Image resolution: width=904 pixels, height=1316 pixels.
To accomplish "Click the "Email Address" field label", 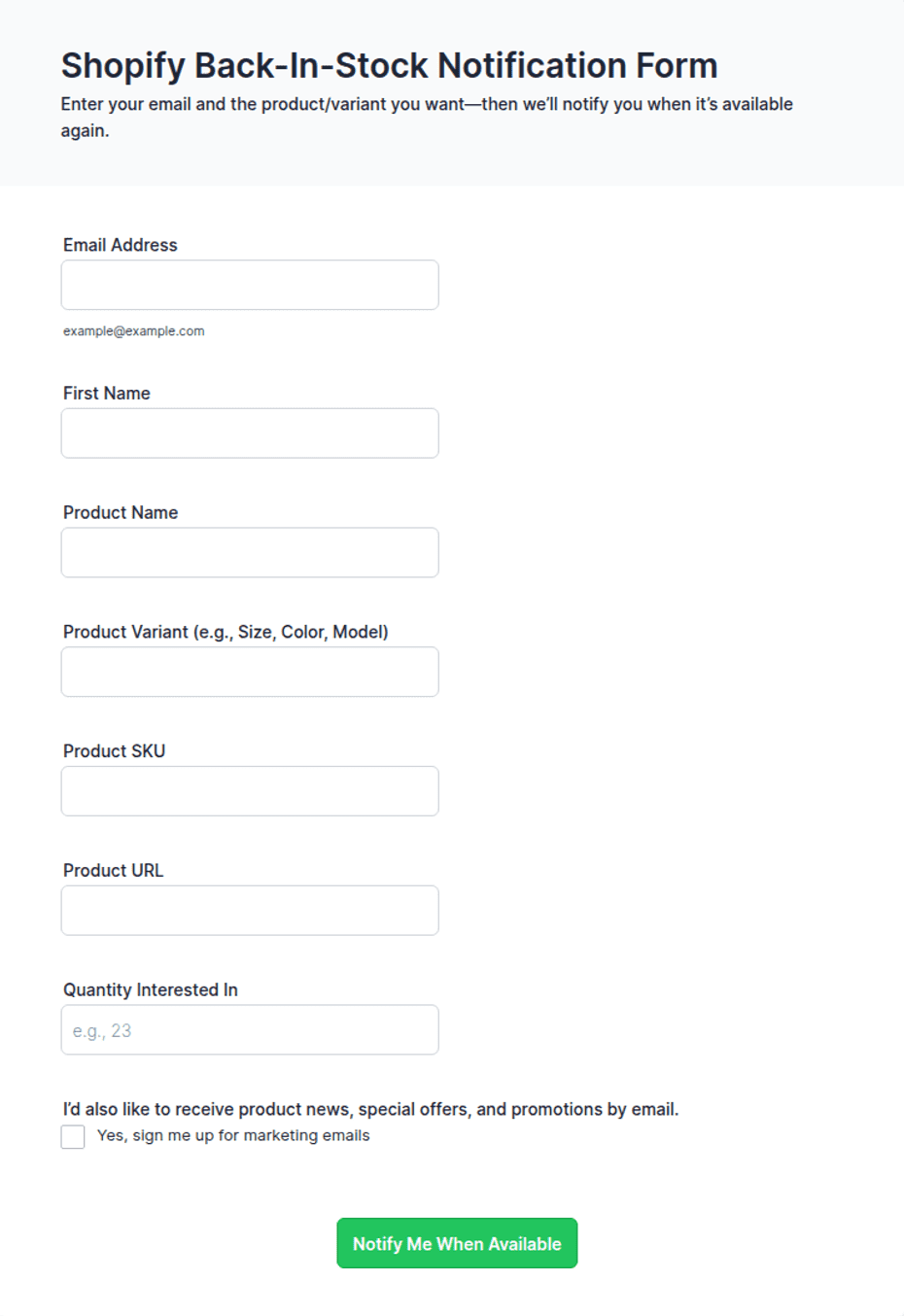I will coord(121,245).
